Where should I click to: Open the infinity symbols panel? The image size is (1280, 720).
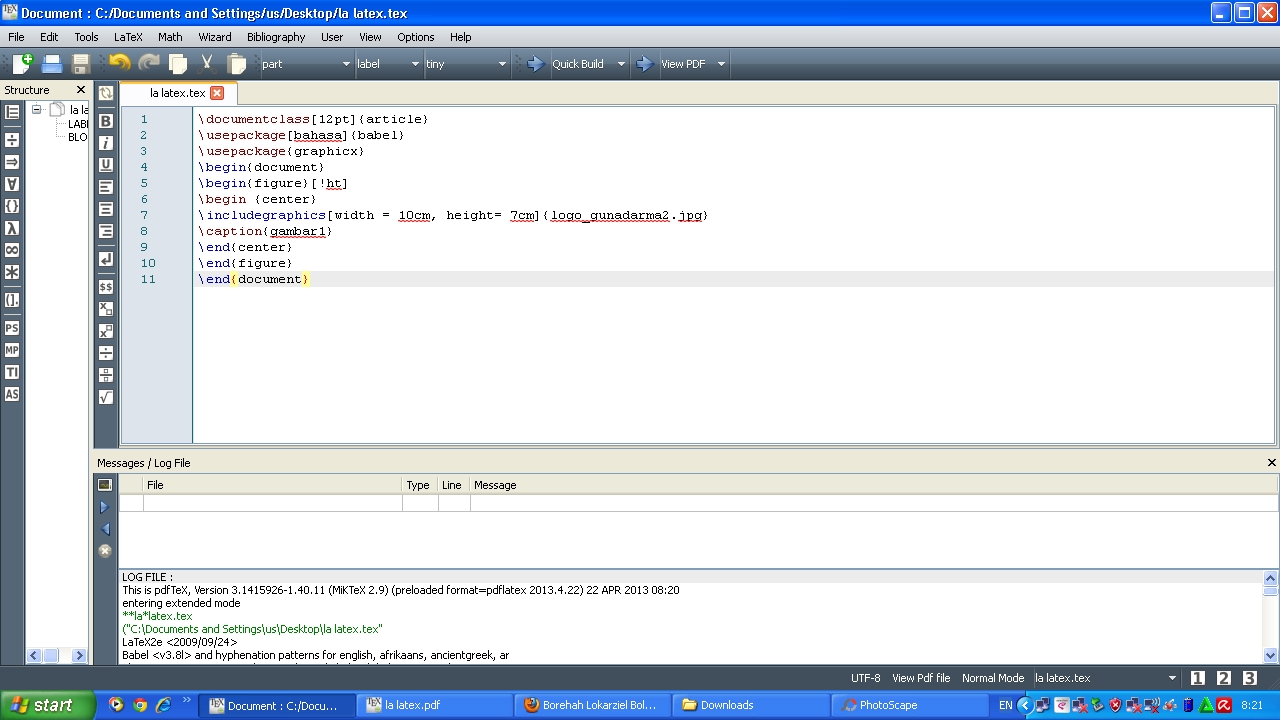(12, 250)
